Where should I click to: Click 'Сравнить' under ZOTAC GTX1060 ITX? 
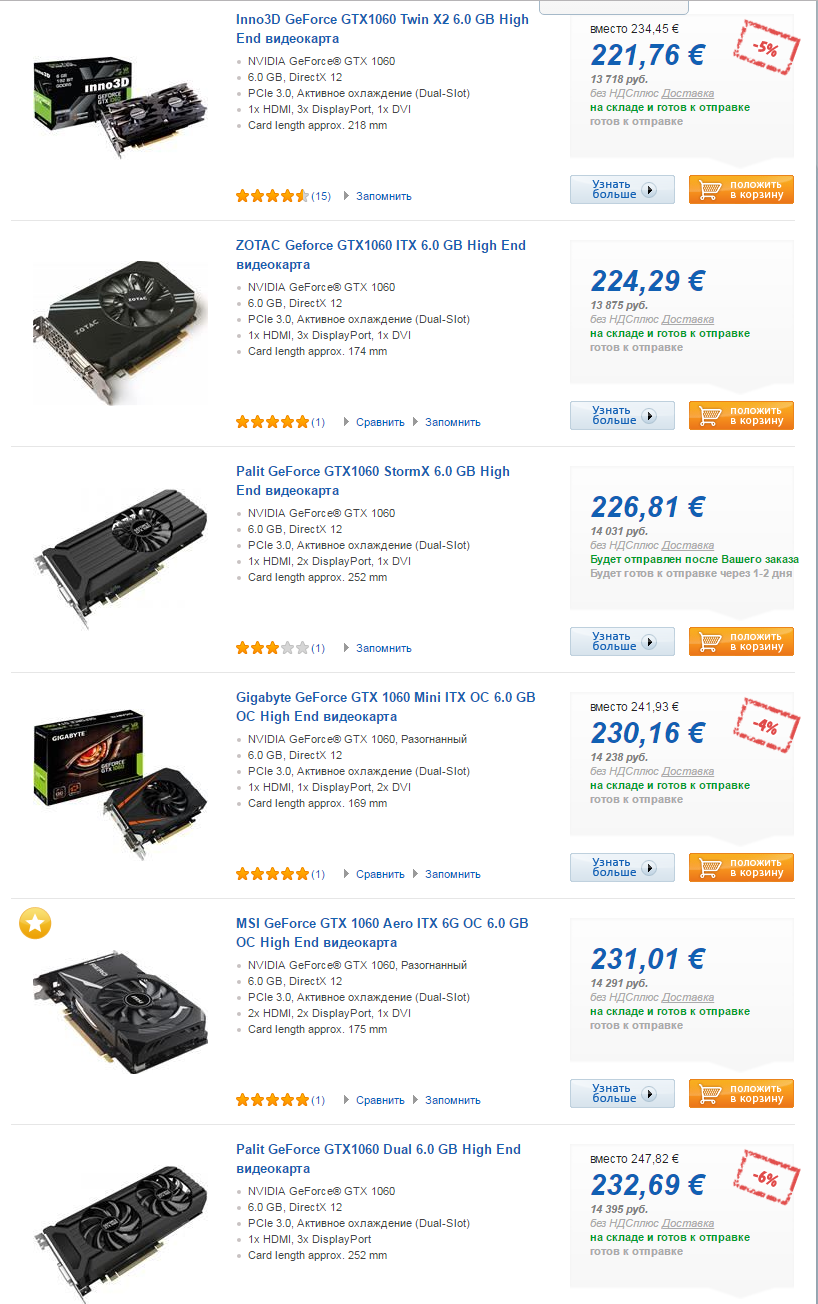coord(380,422)
